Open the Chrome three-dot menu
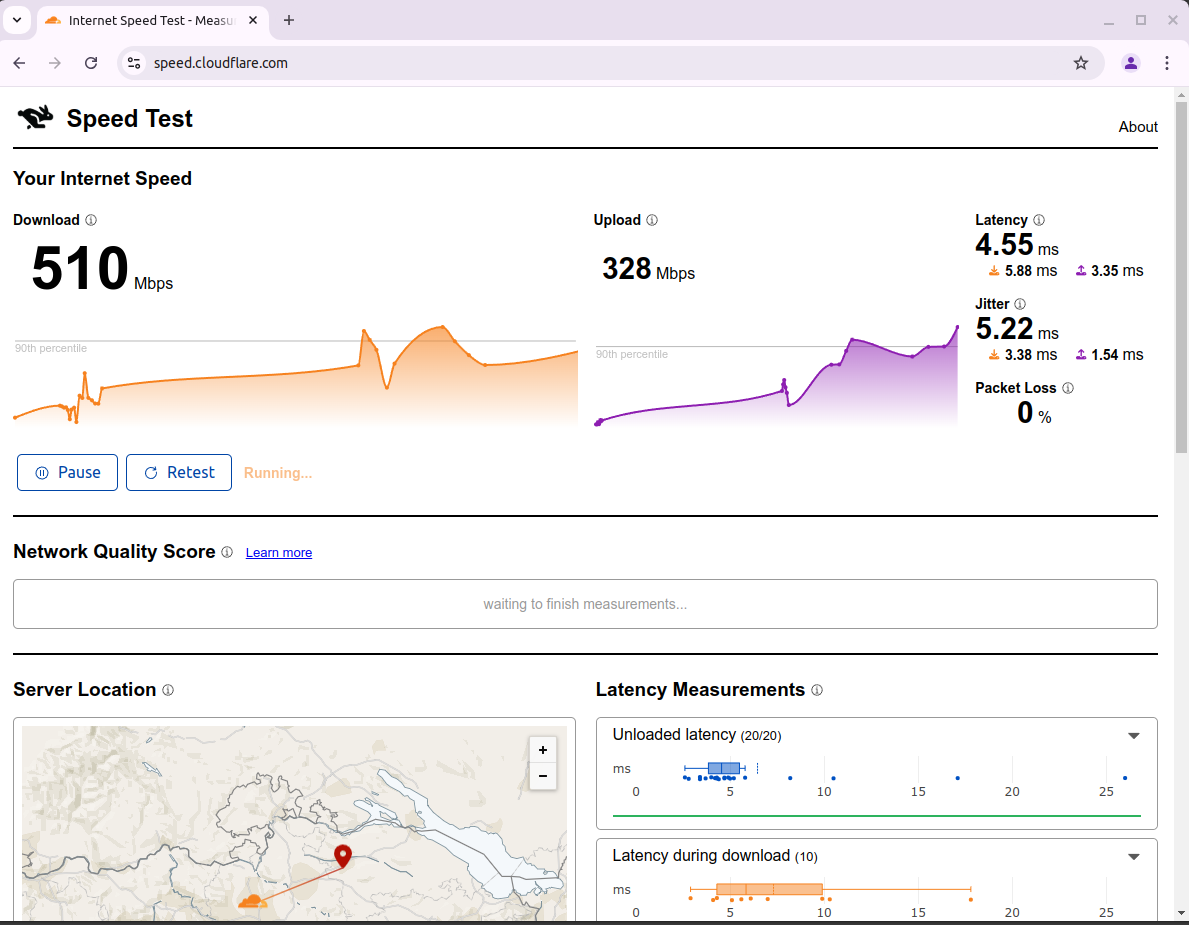Viewport: 1189px width, 925px height. click(1167, 63)
